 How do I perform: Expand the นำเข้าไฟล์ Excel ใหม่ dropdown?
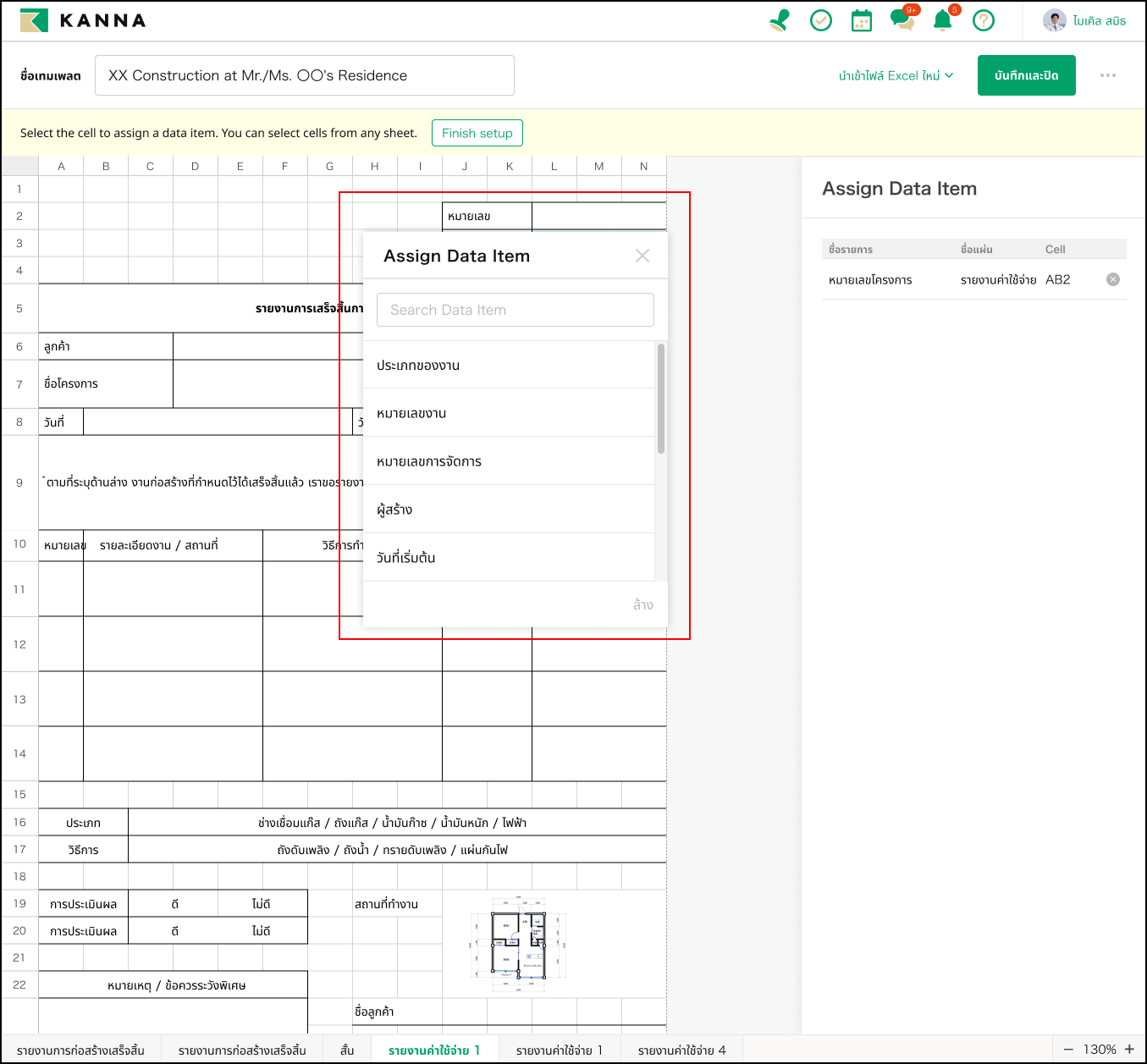click(896, 75)
